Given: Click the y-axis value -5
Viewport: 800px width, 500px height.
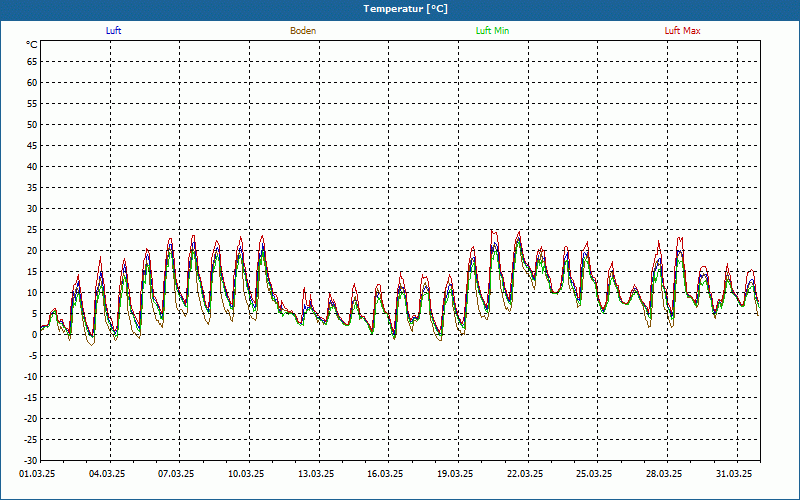Looking at the screenshot, I should [33, 356].
